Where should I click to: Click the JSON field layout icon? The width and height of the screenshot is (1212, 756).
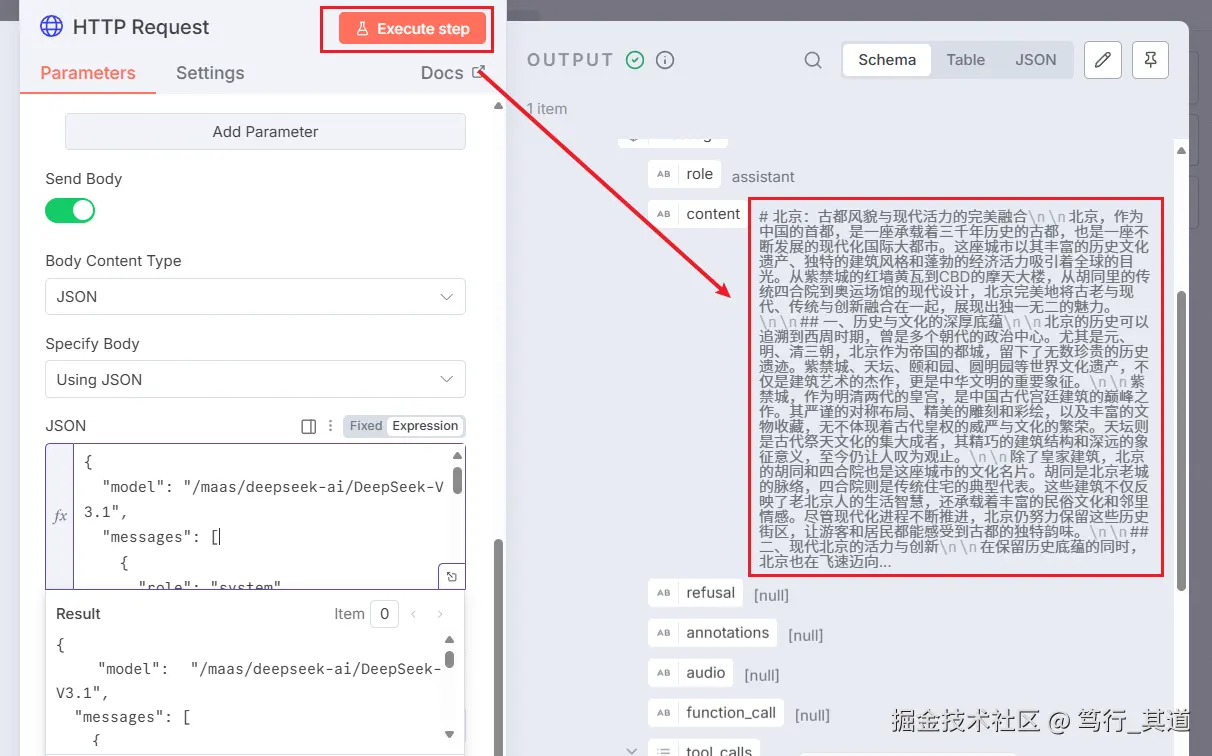pyautogui.click(x=309, y=427)
